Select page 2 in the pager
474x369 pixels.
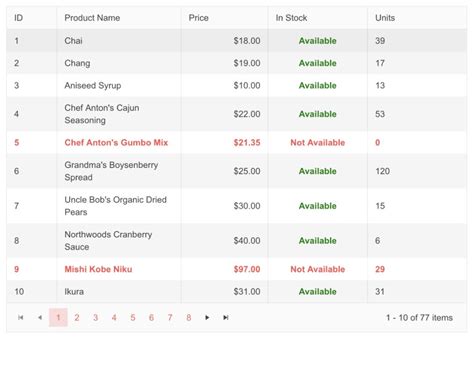(x=77, y=317)
